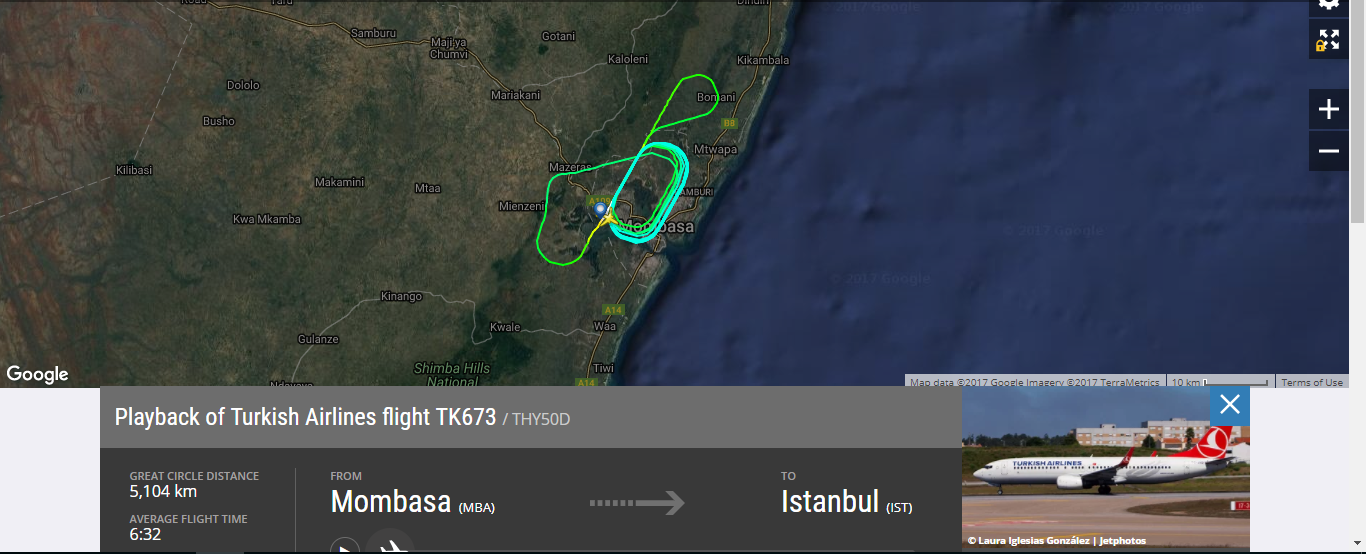This screenshot has width=1366, height=554.
Task: Toggle locked fullscreen map view
Action: point(1328,40)
